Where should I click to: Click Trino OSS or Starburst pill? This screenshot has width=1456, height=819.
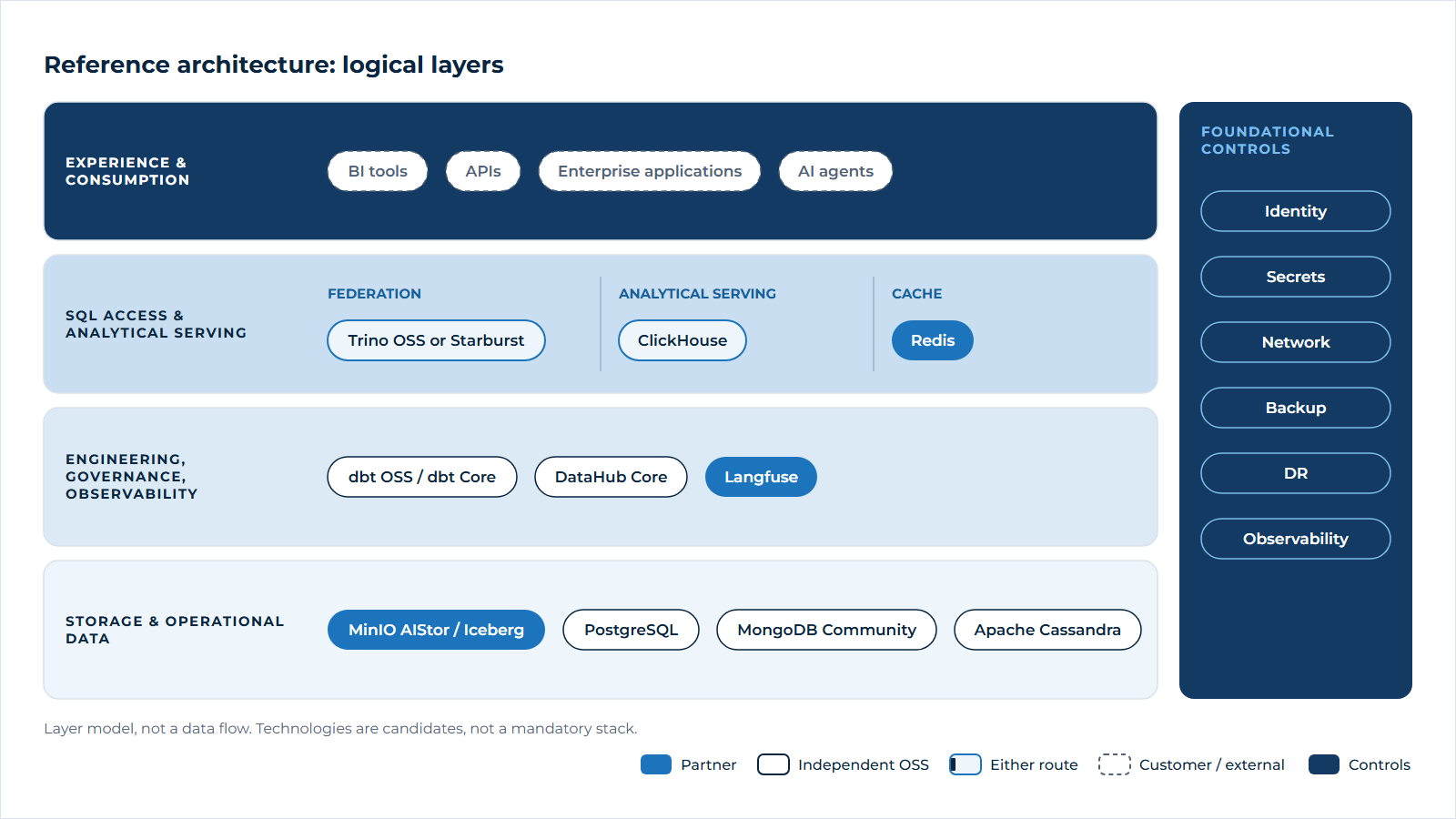(x=436, y=340)
